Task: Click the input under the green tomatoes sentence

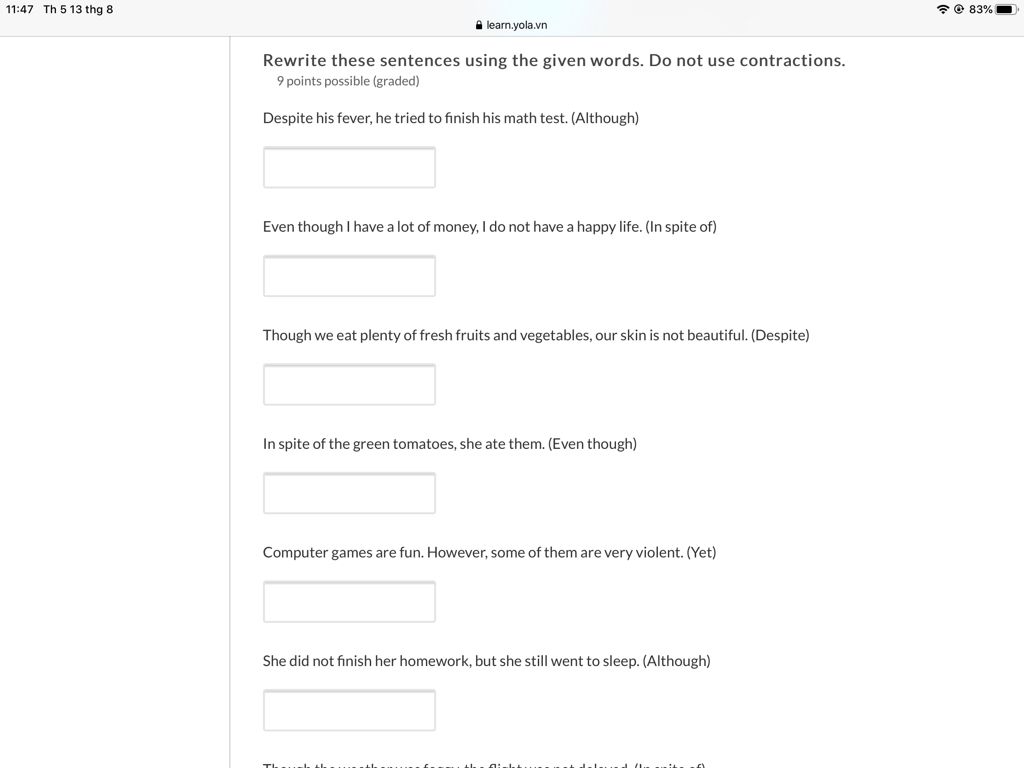Action: click(x=349, y=493)
